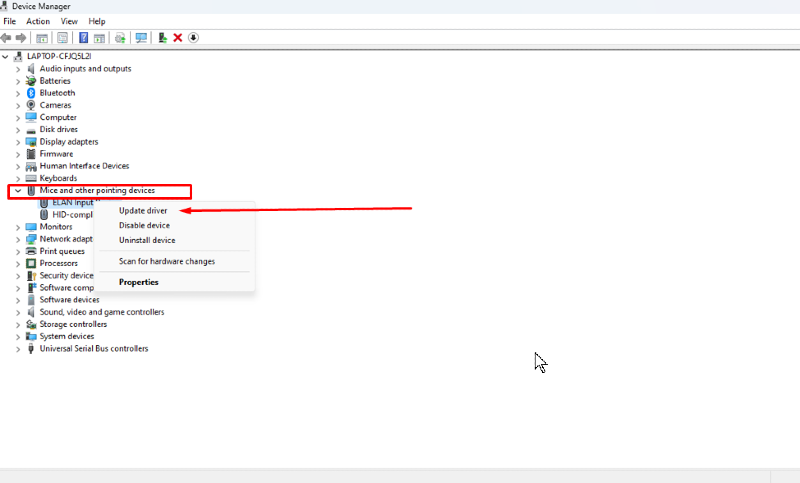Expand the System devices category
Screen dimensions: 800x483
coord(18,337)
